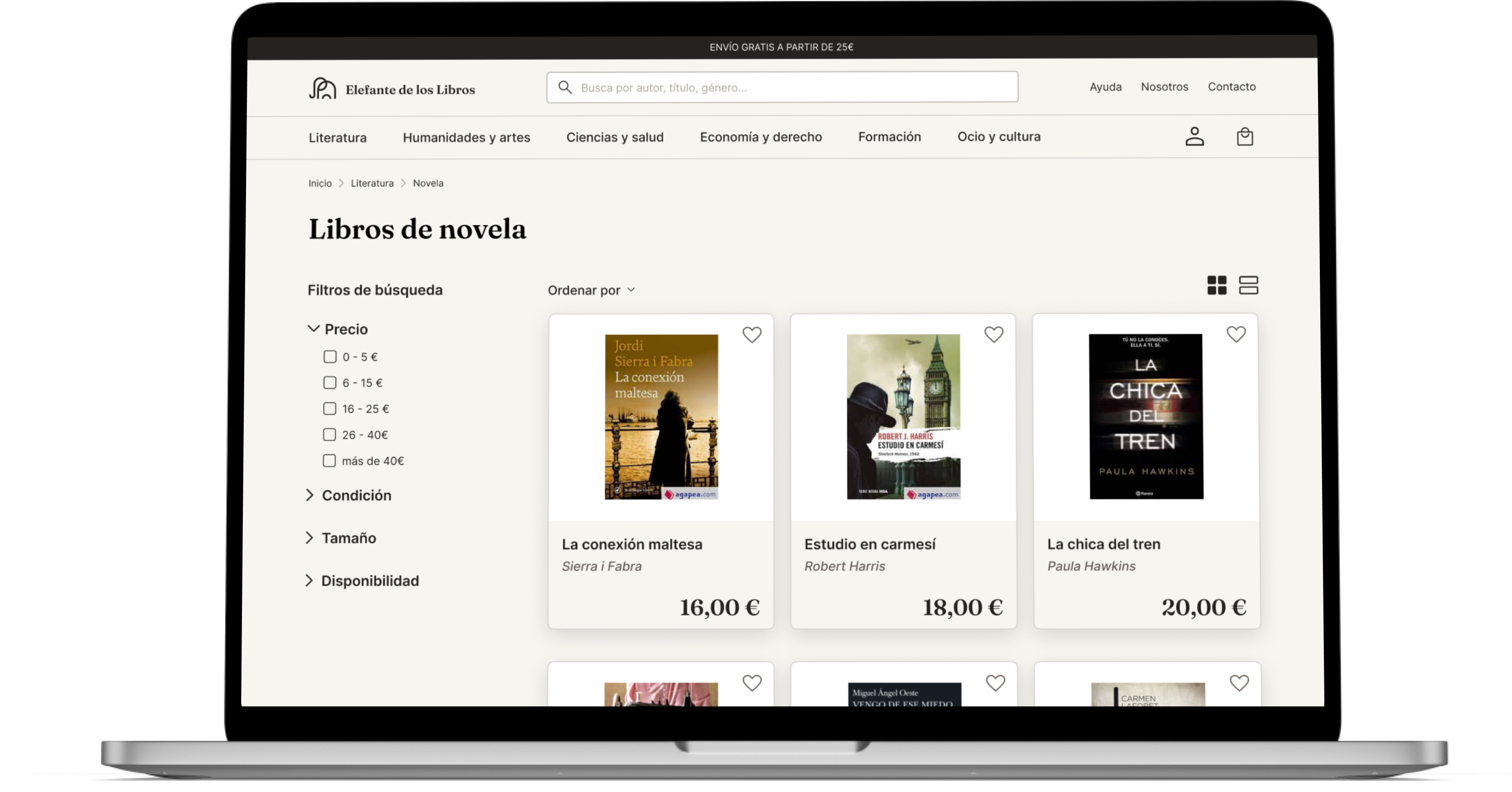The width and height of the screenshot is (1512, 792).
Task: Click Novela in the breadcrumb
Action: 428,183
